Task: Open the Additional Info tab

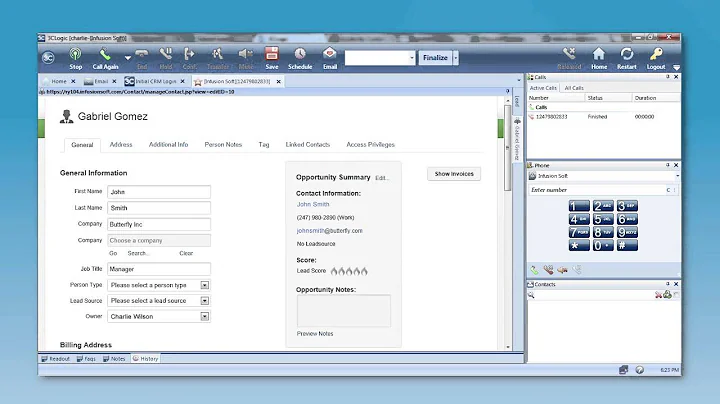Action: [x=169, y=145]
